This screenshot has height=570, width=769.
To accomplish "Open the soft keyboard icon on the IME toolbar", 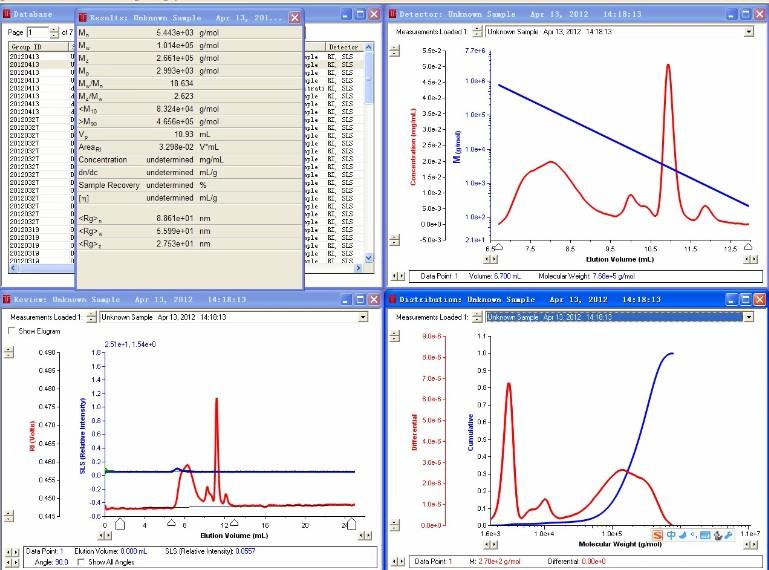I will pyautogui.click(x=705, y=535).
